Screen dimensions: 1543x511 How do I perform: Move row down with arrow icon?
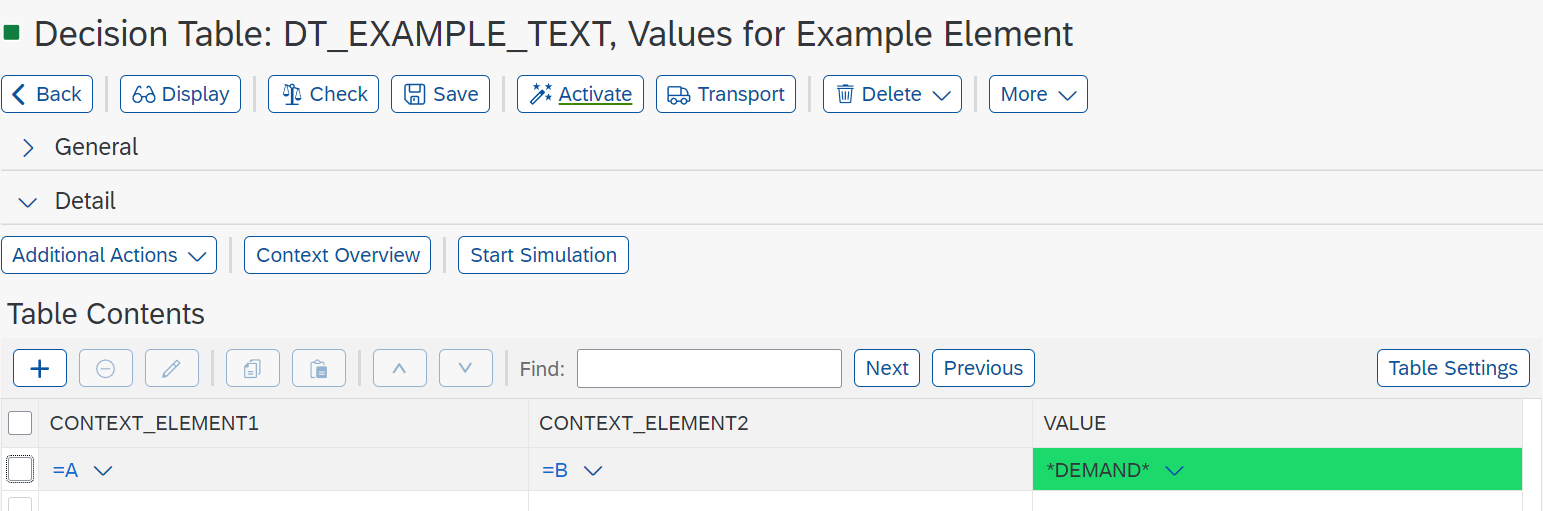[466, 368]
